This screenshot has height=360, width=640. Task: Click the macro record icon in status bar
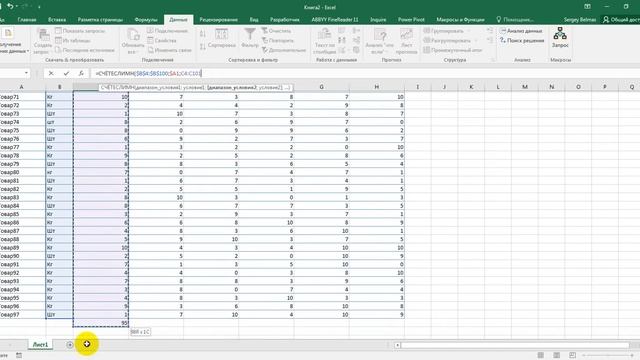click(x=19, y=356)
